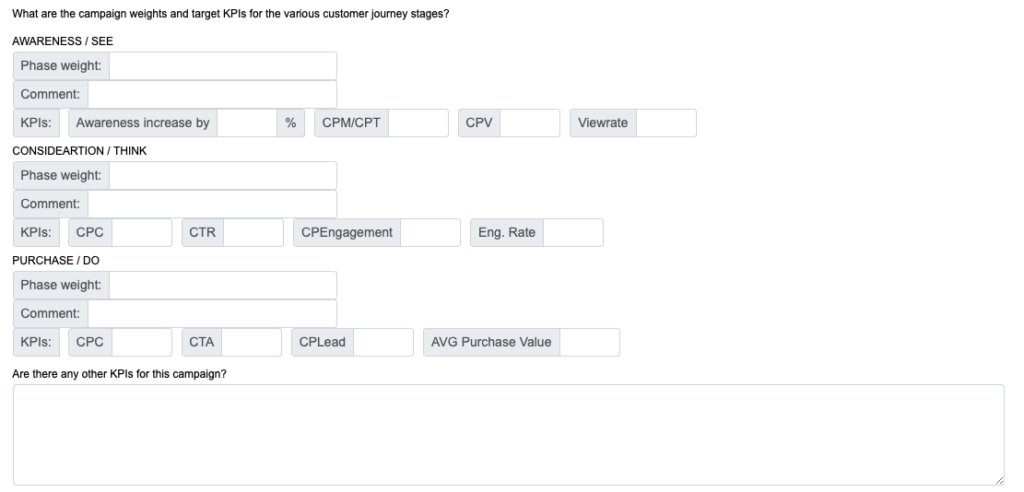This screenshot has width=1024, height=492.
Task: Click the CTR input field
Action: pyautogui.click(x=253, y=233)
